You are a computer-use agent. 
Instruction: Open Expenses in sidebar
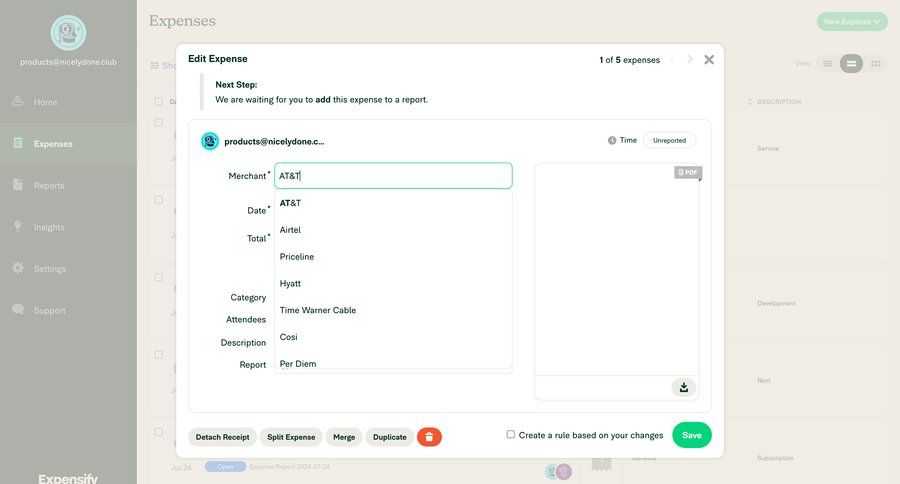(x=68, y=144)
